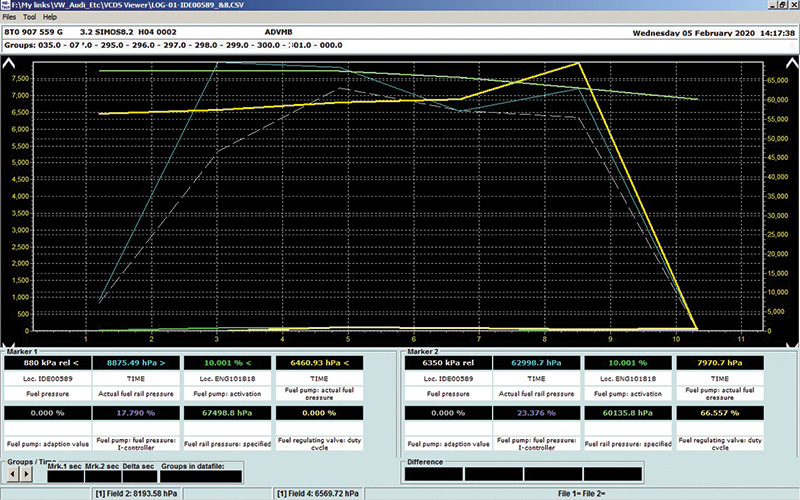Click ECU text 3.2 SIMOS8.2 H04 0002
The width and height of the screenshot is (800, 500).
pos(128,32)
